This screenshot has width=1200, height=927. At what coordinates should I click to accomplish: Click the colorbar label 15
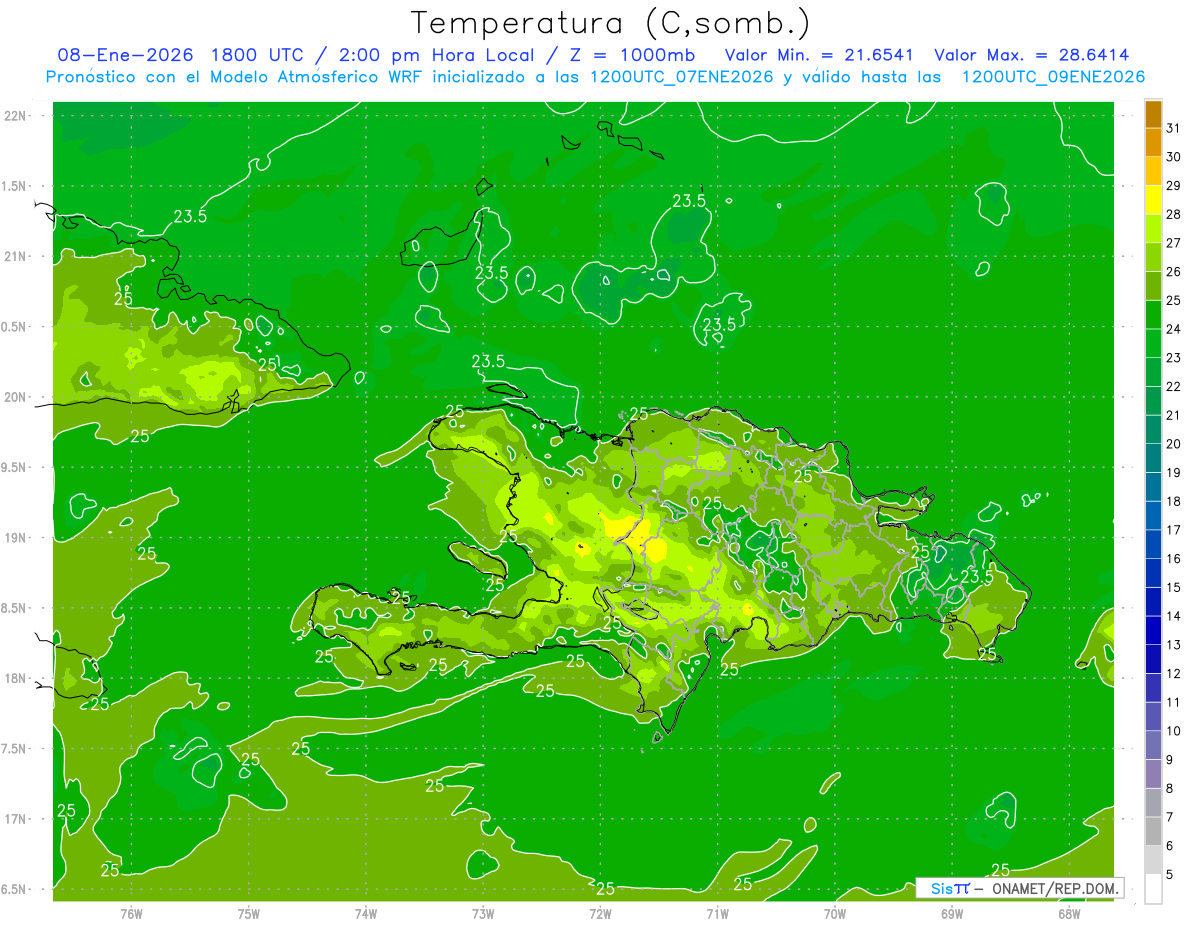pos(1174,588)
